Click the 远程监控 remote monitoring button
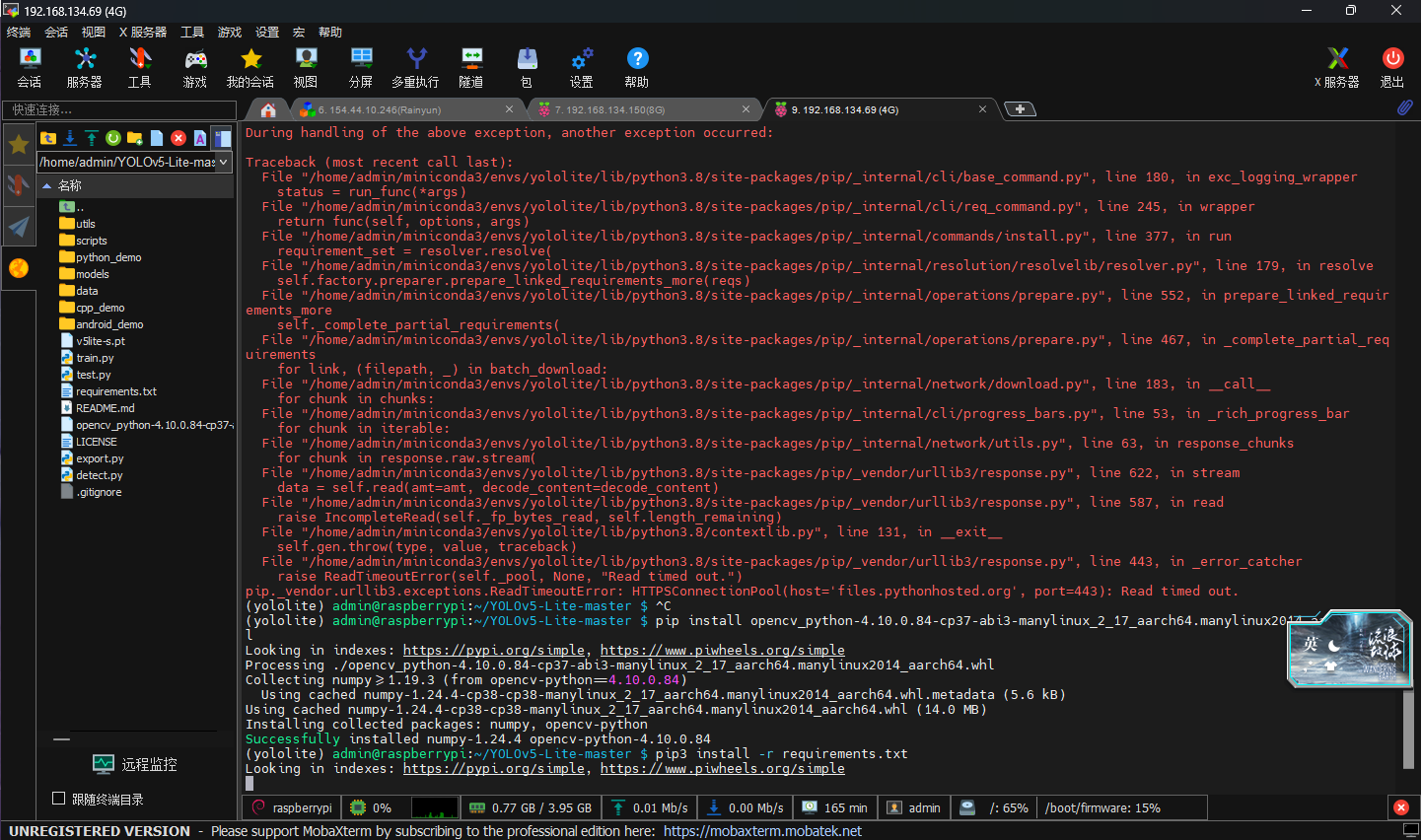The image size is (1422, 840). 135,764
